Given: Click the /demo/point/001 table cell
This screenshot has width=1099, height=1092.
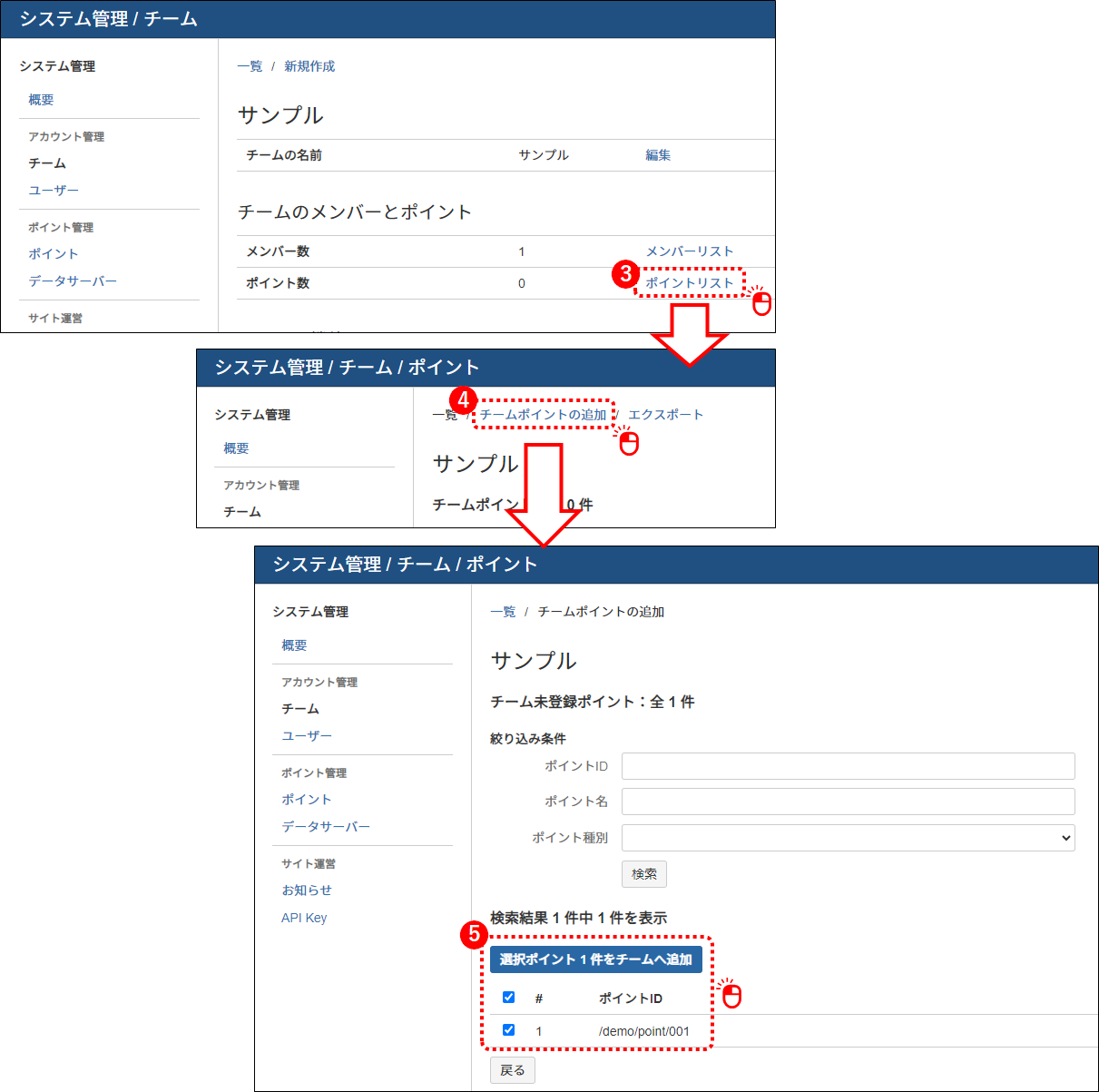Looking at the screenshot, I should 644,1031.
